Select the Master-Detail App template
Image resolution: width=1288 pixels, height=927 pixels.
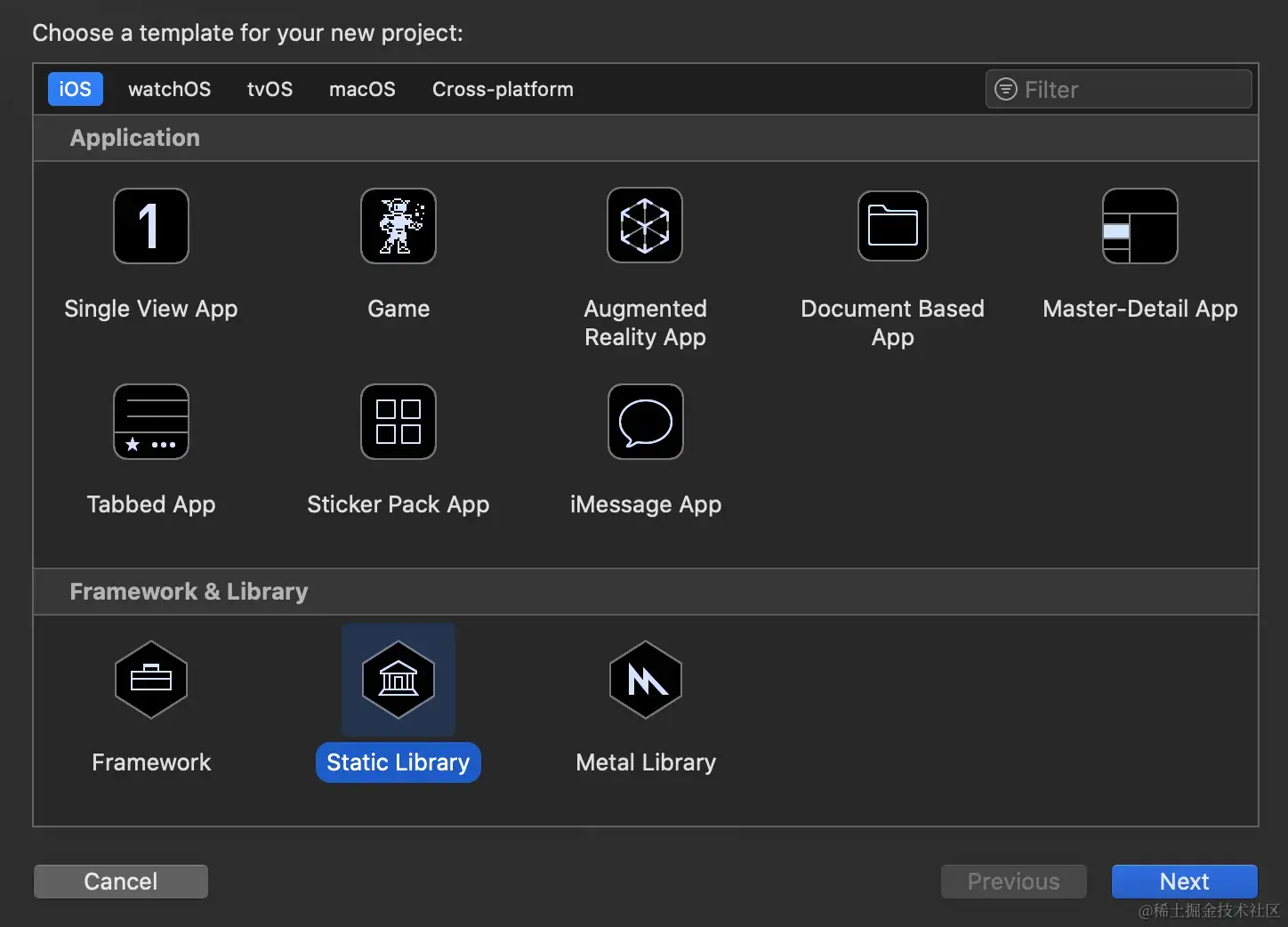coord(1139,226)
